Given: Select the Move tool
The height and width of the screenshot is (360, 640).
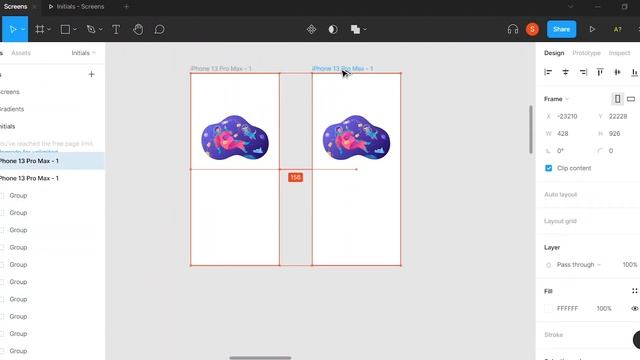Looking at the screenshot, I should 13,29.
